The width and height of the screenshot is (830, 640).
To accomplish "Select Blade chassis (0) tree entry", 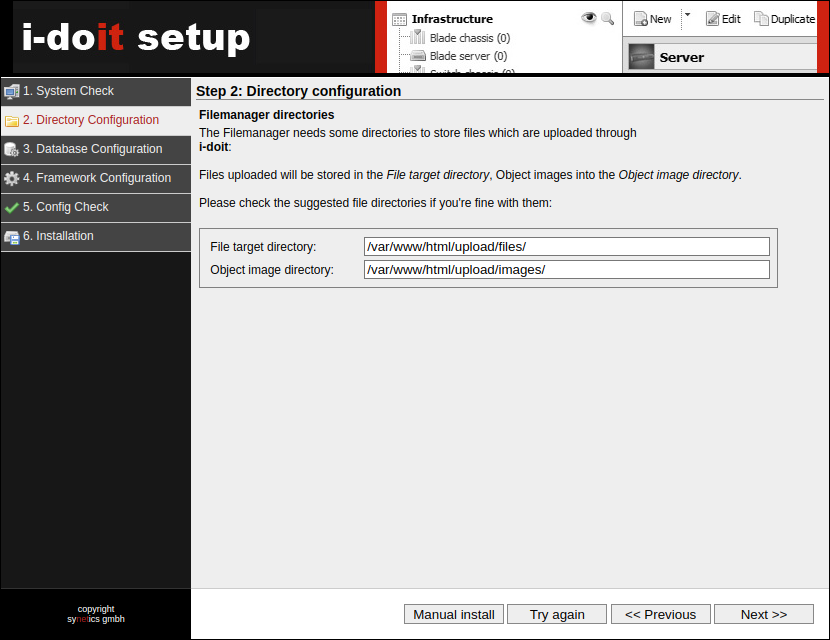I will tap(470, 38).
